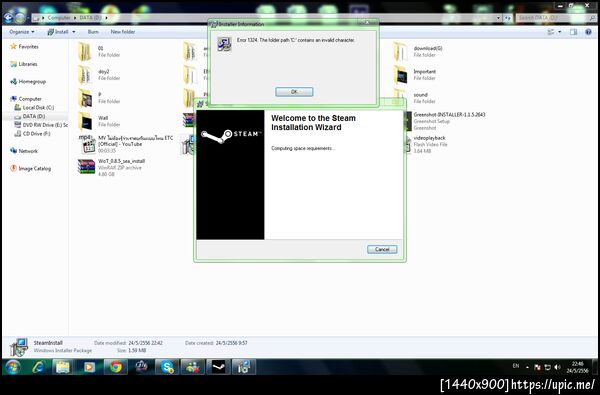Open CD Drive (F:) in navigation pane
This screenshot has width=600, height=395.
coord(32,134)
